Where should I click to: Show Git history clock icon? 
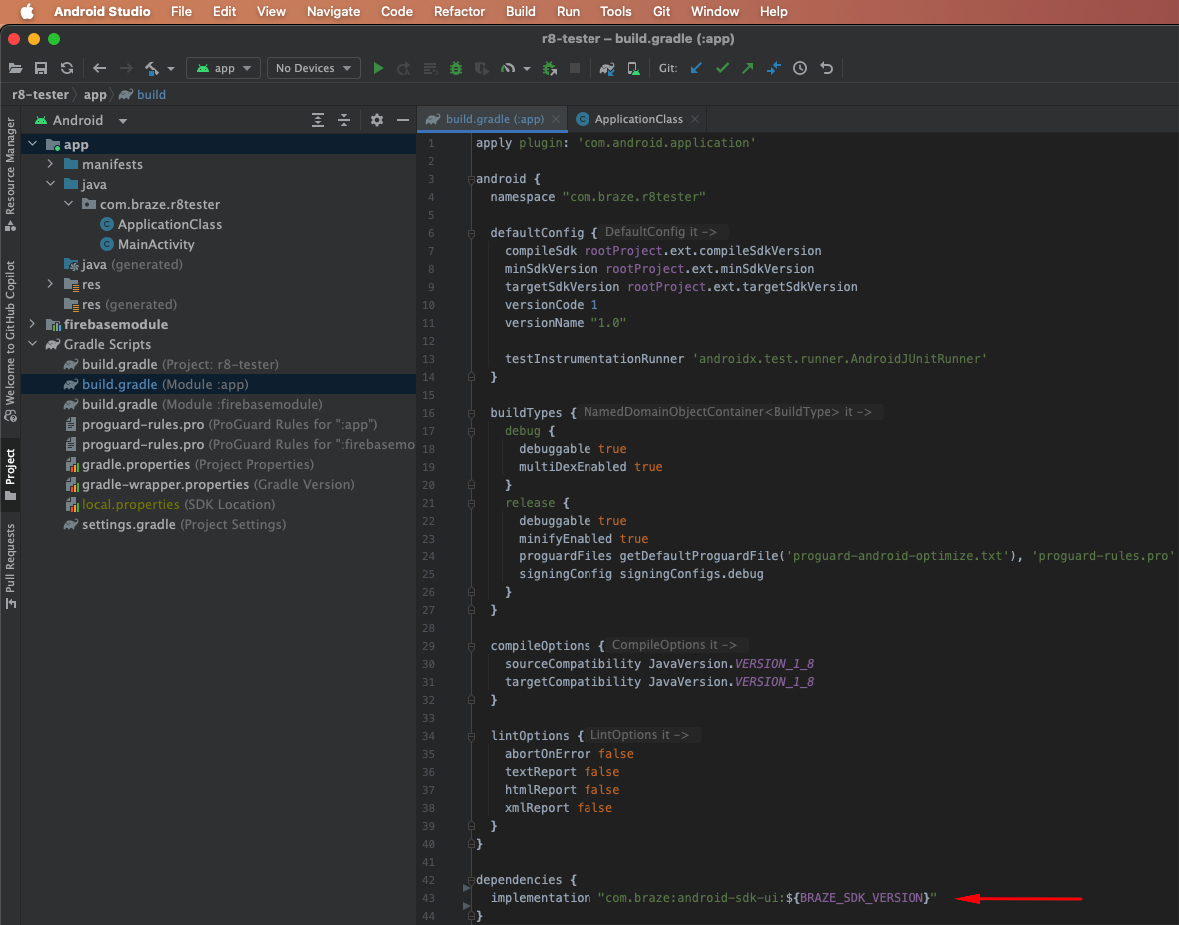(x=800, y=68)
